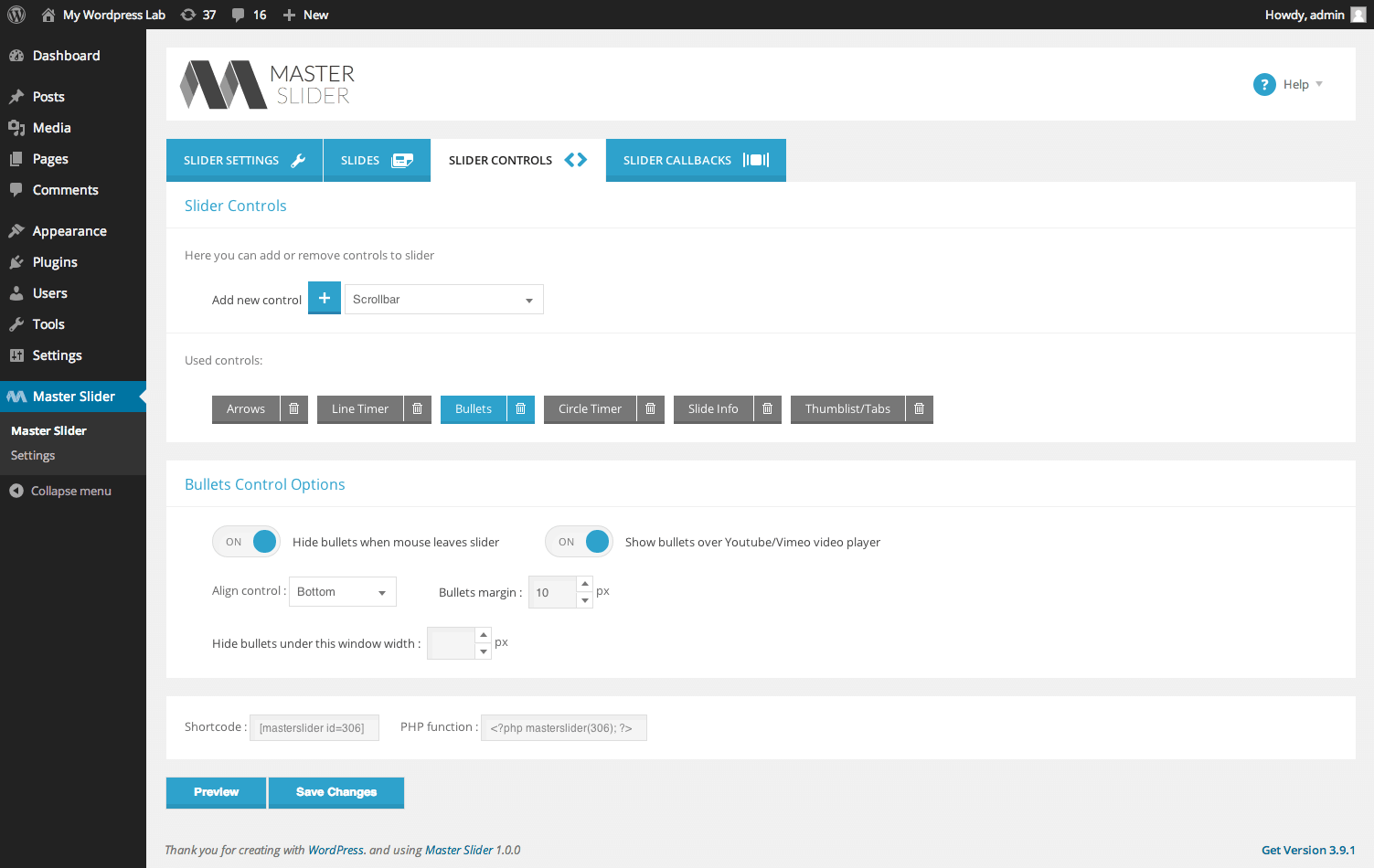Image resolution: width=1374 pixels, height=868 pixels.
Task: Open WordPress Settings in the sidebar
Action: click(x=73, y=355)
